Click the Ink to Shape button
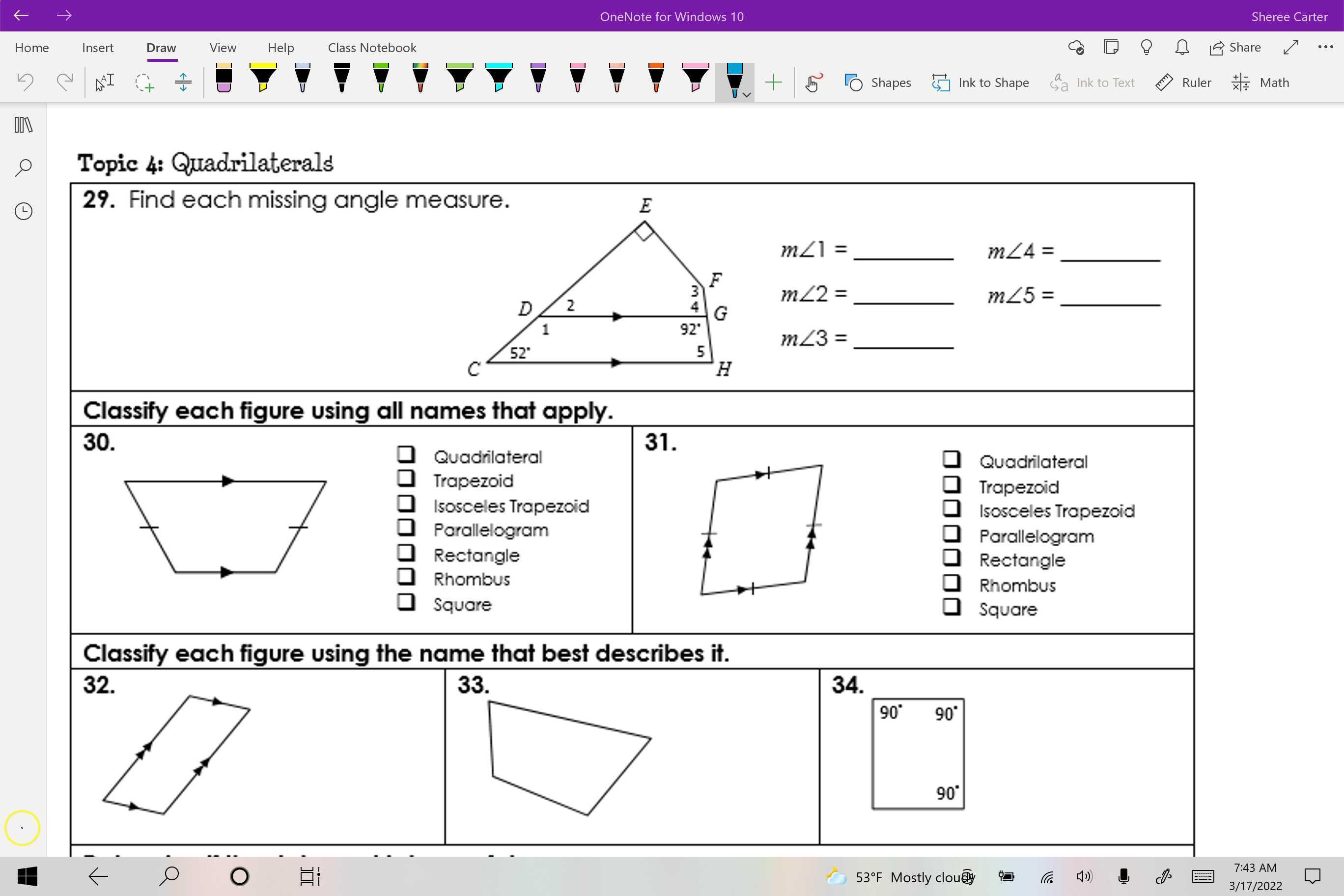1344x896 pixels. (980, 83)
